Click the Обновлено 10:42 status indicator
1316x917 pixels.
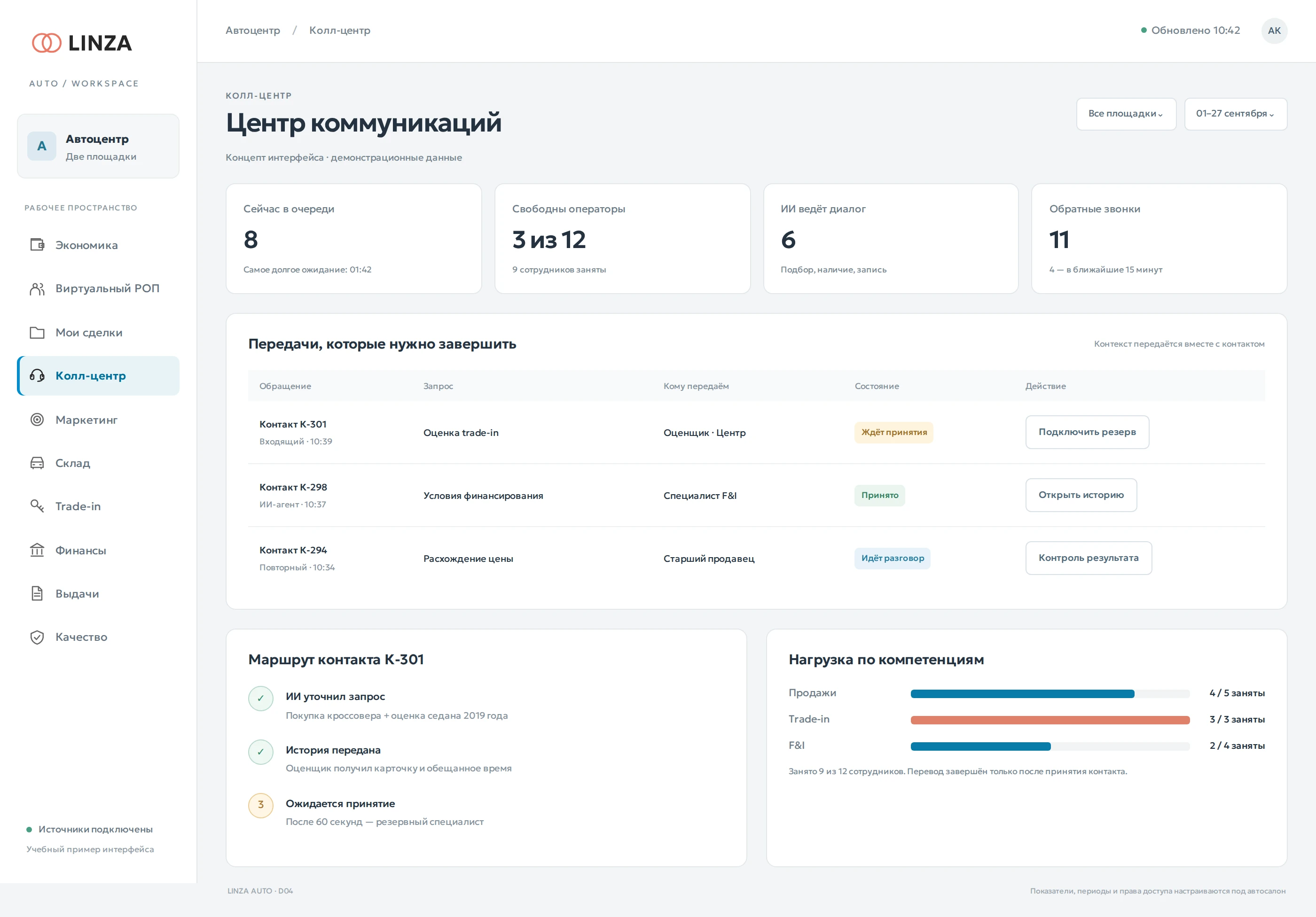click(x=1191, y=31)
